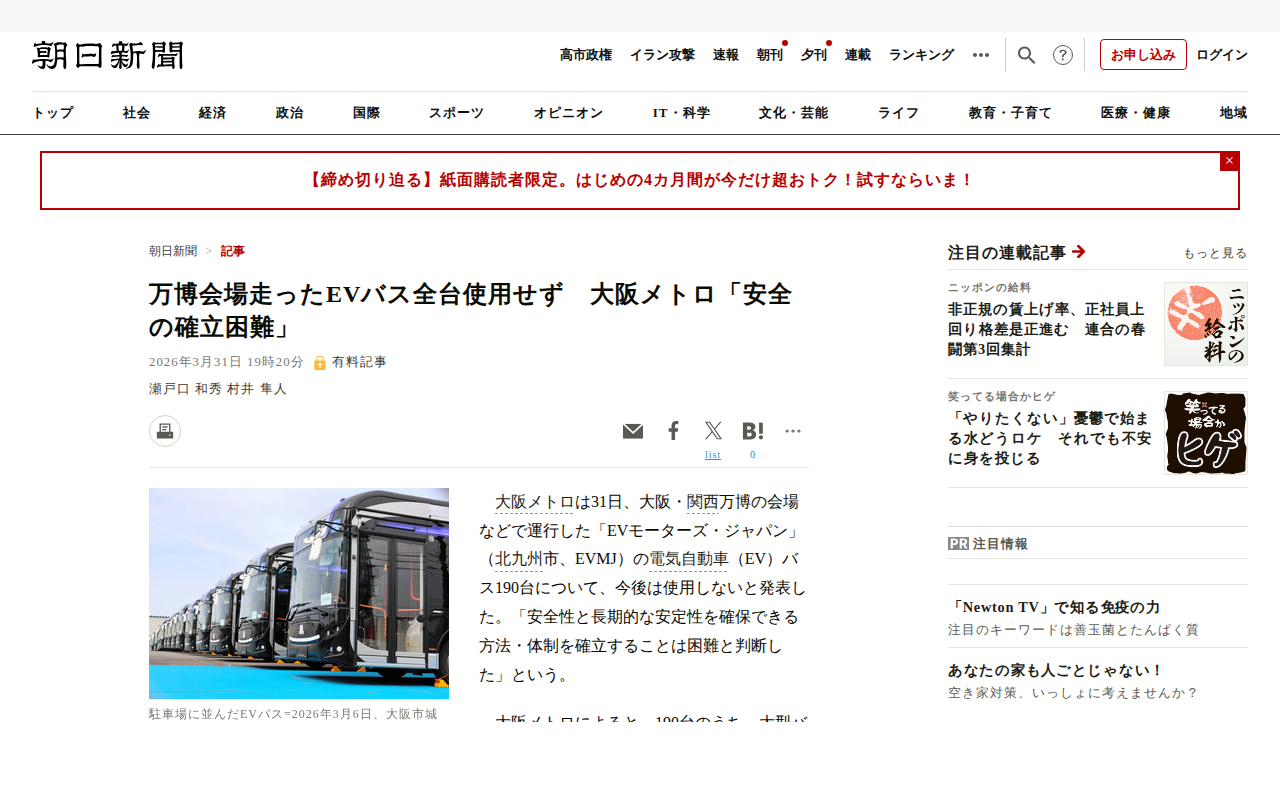1280x800 pixels.
Task: Expand the three-dot header menu
Action: (x=981, y=55)
